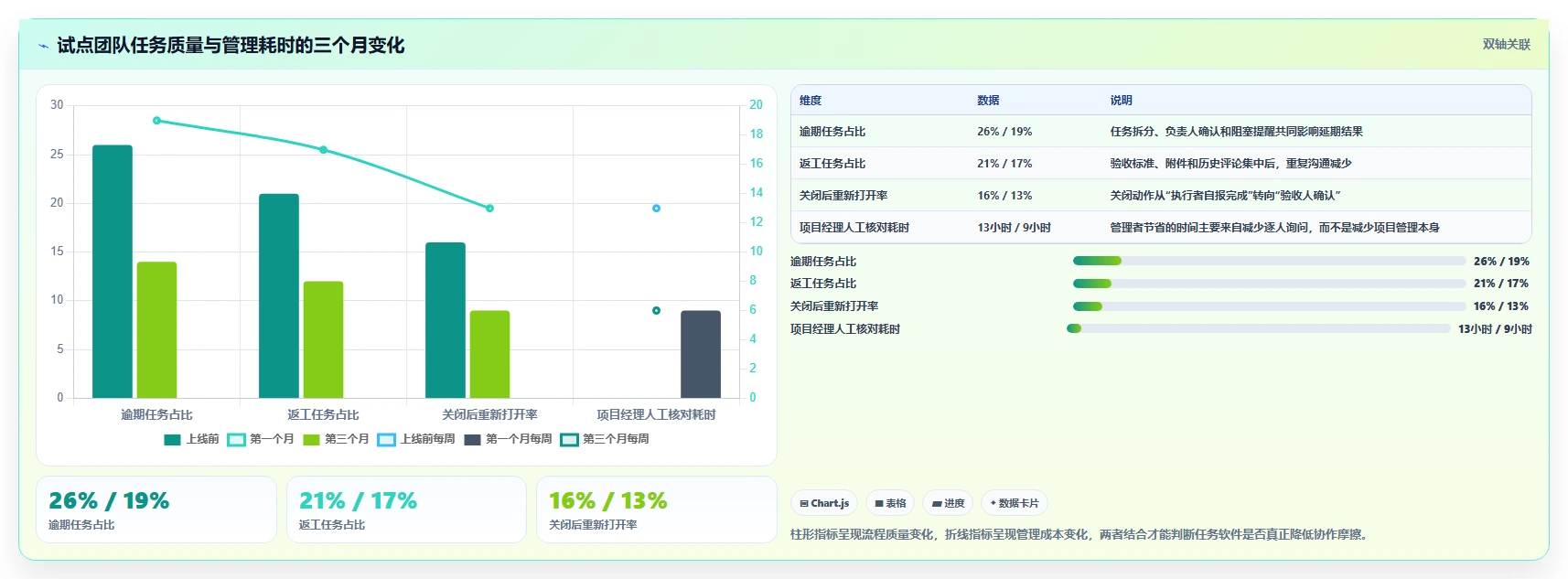Click the 维度 table column header
Viewport: 1568px width, 579px height.
click(x=811, y=101)
